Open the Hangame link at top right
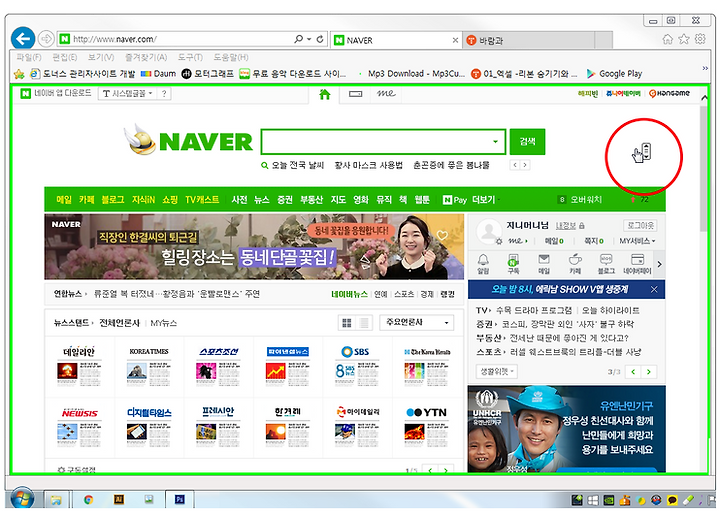720x515 pixels. coord(669,93)
